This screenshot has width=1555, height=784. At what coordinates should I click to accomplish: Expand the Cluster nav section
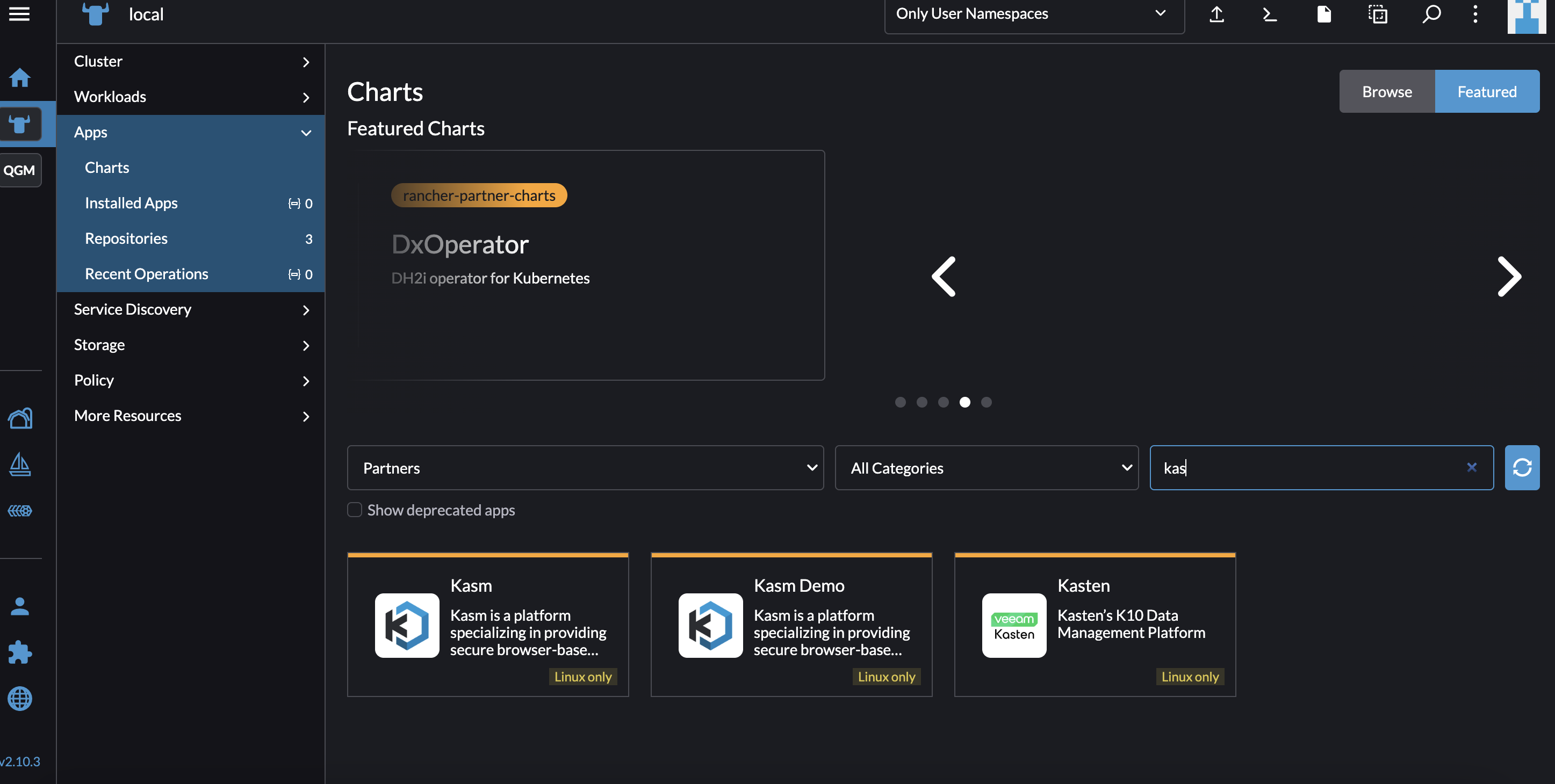191,62
